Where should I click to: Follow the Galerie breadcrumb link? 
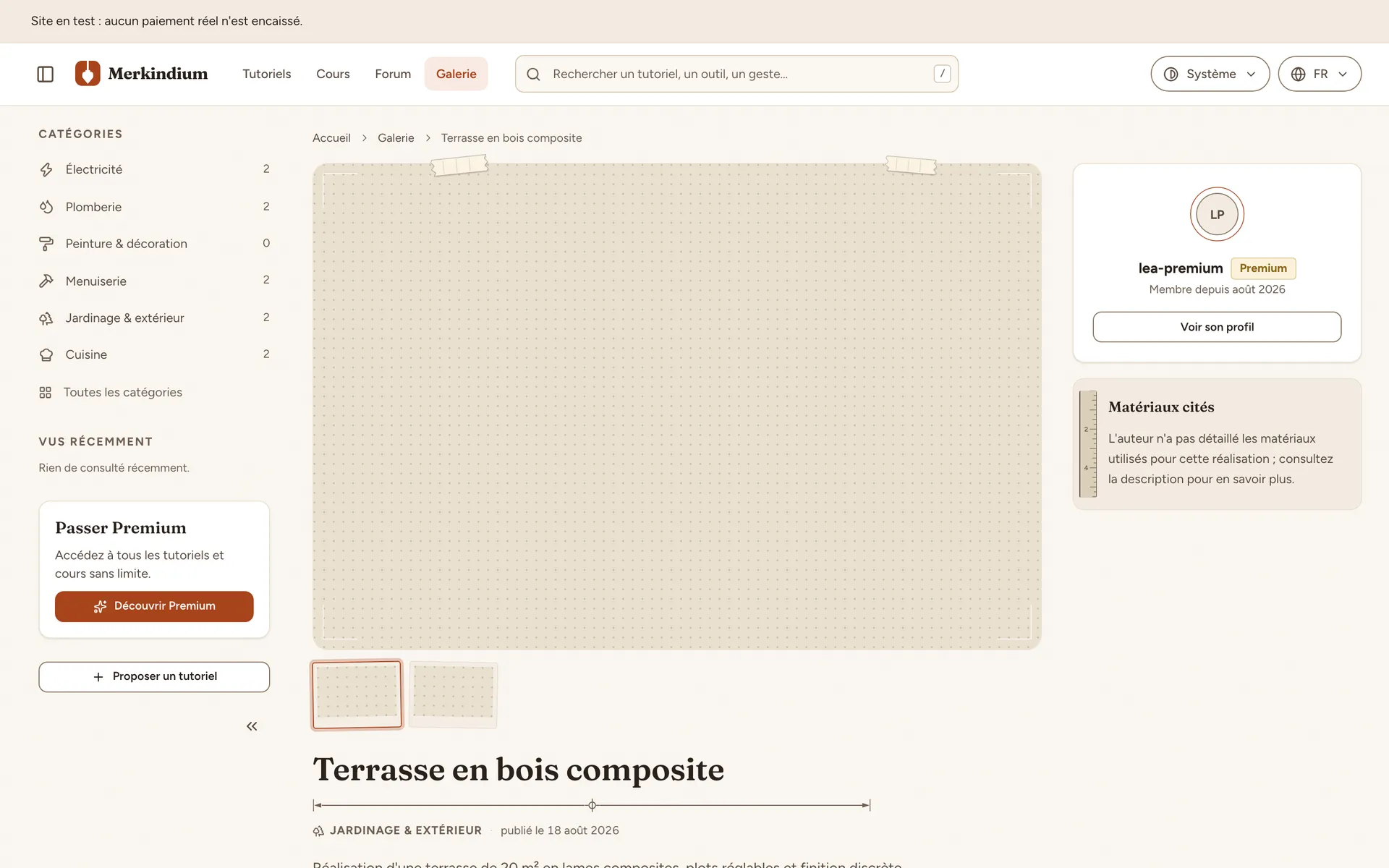396,138
